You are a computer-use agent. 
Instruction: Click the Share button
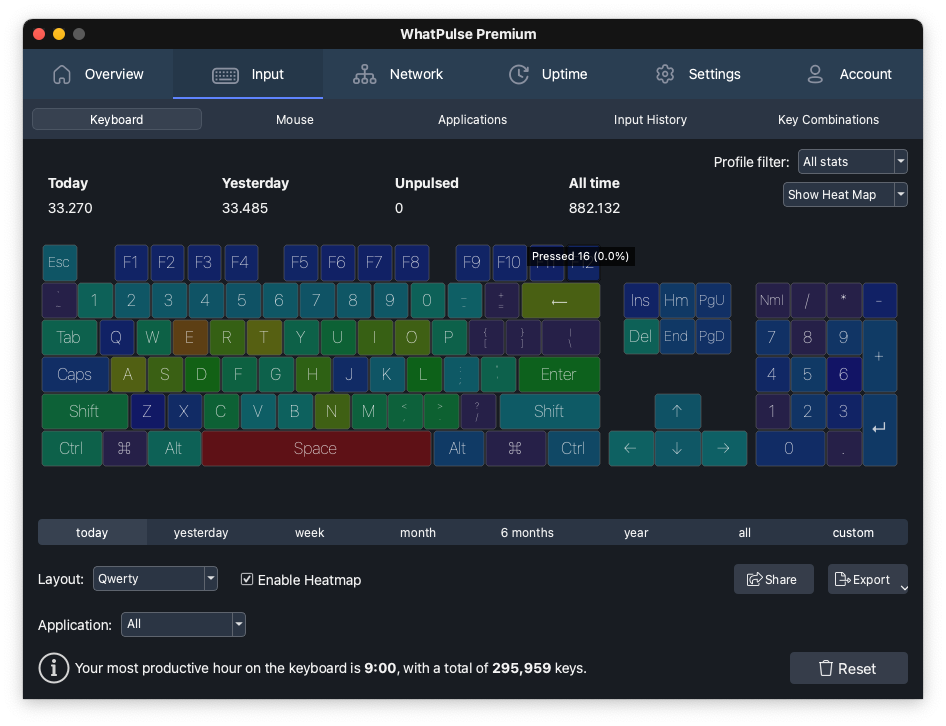click(773, 579)
